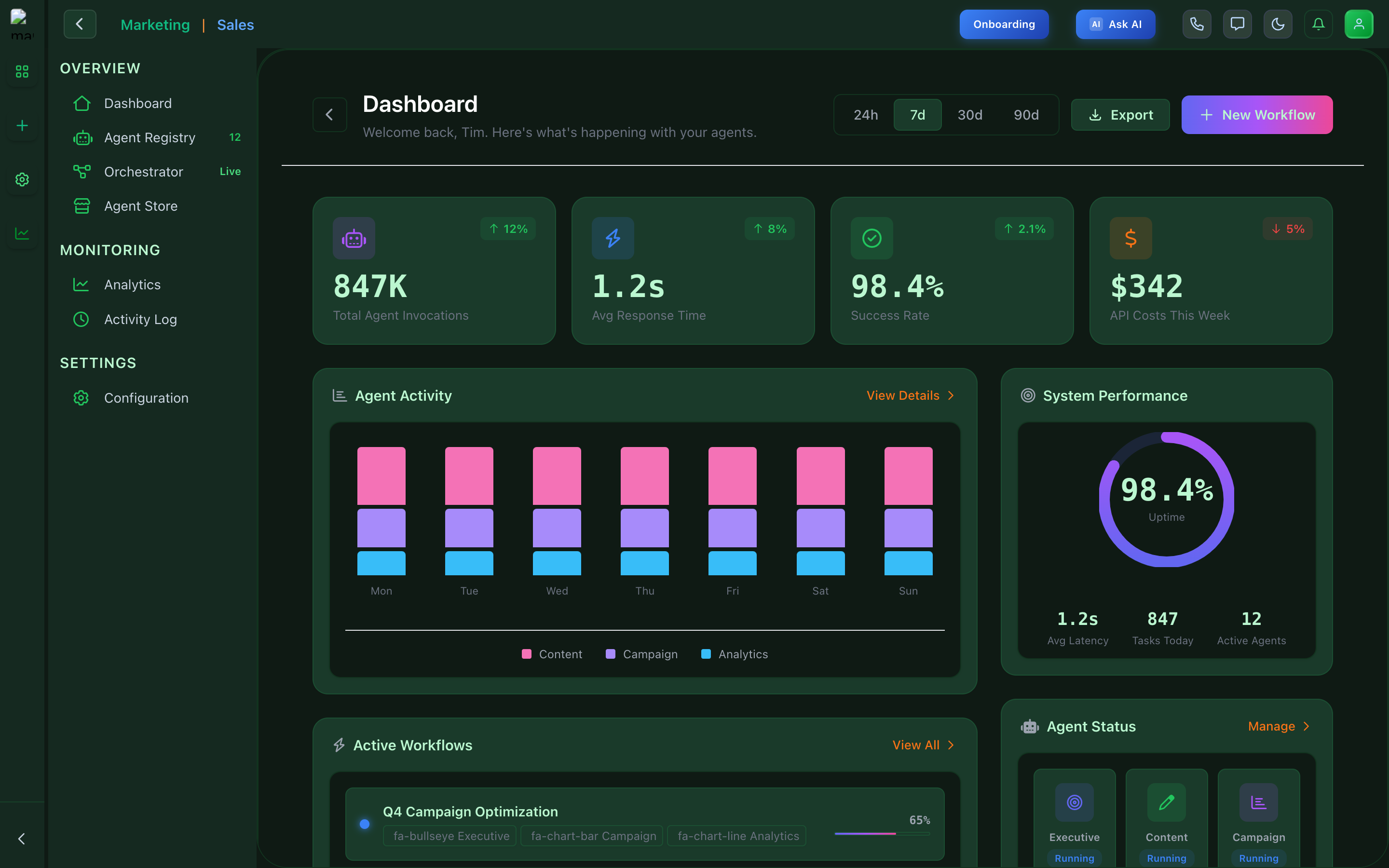Click the Campaign agent chart icon
The height and width of the screenshot is (868, 1389).
1259,802
